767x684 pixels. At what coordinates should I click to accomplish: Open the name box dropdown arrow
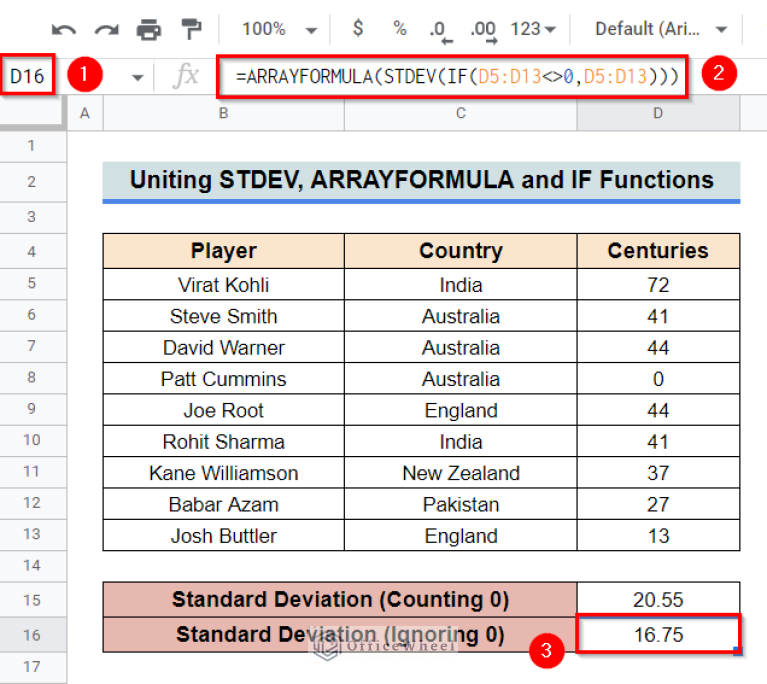(137, 77)
